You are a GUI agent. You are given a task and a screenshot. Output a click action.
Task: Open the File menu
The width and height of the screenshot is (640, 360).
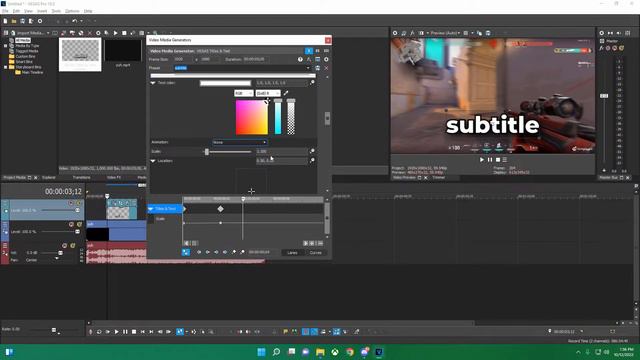[5, 11]
